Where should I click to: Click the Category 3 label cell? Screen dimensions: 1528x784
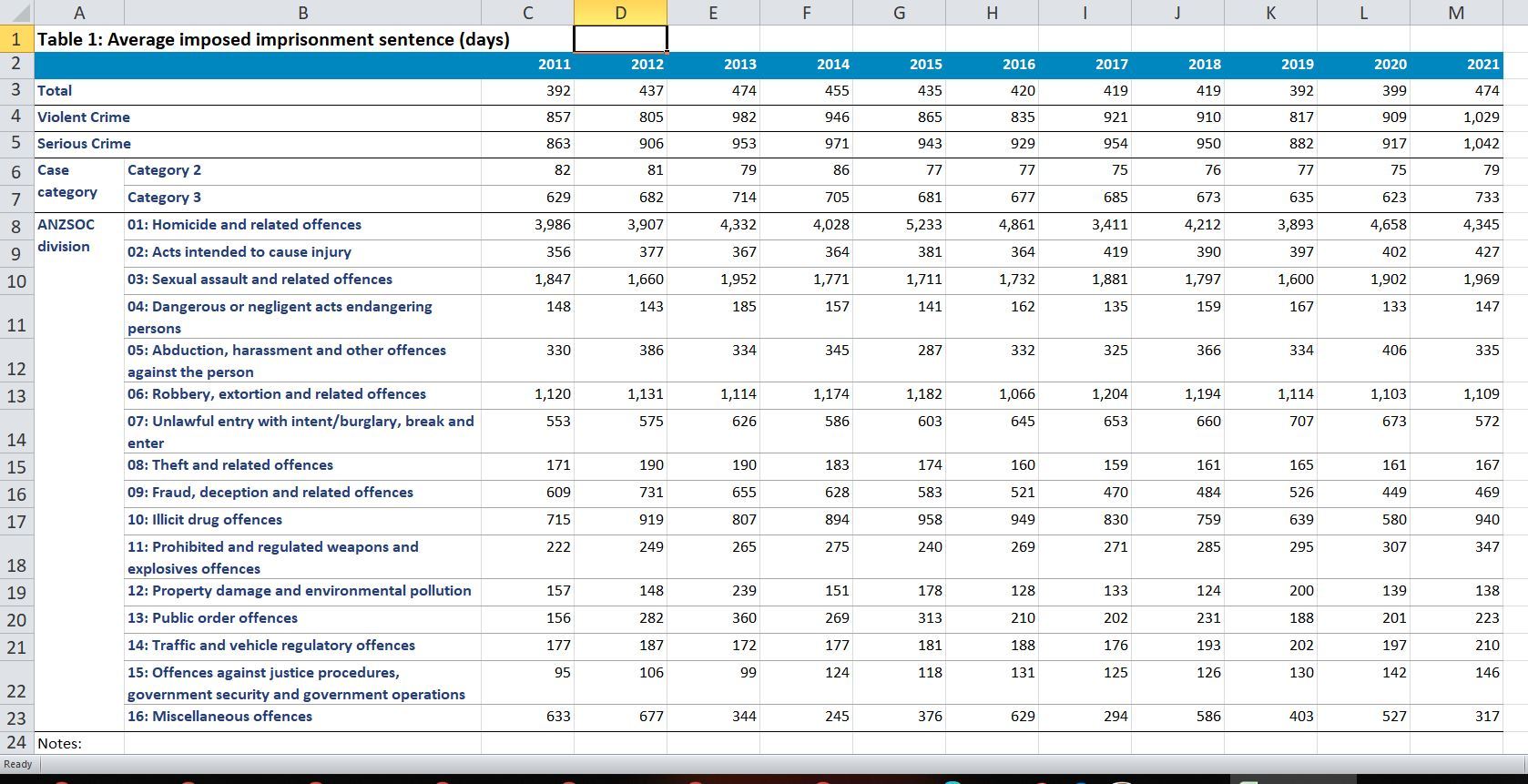(165, 198)
